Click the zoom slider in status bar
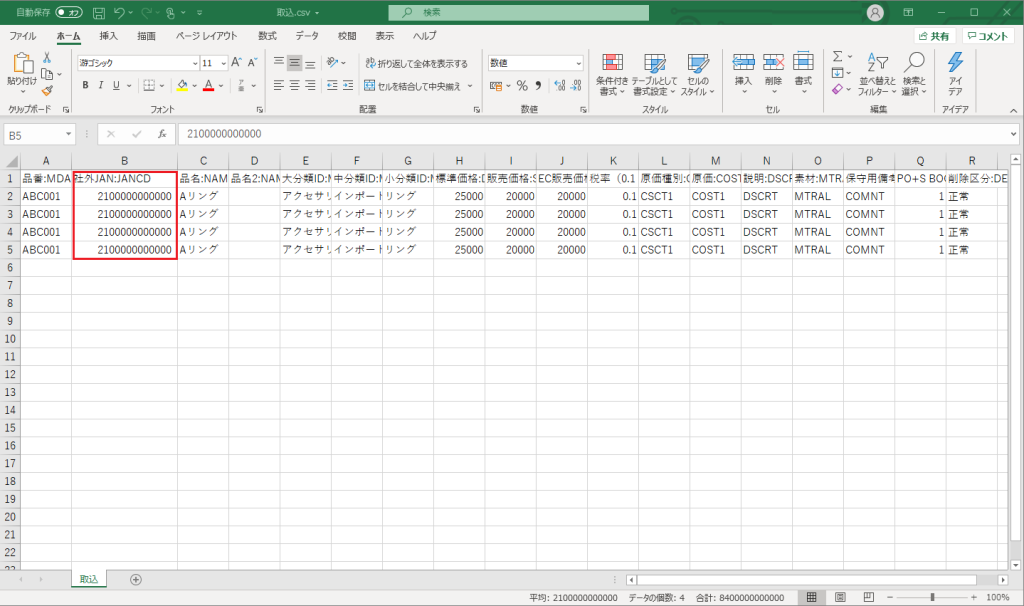This screenshot has height=606, width=1024. tap(931, 597)
